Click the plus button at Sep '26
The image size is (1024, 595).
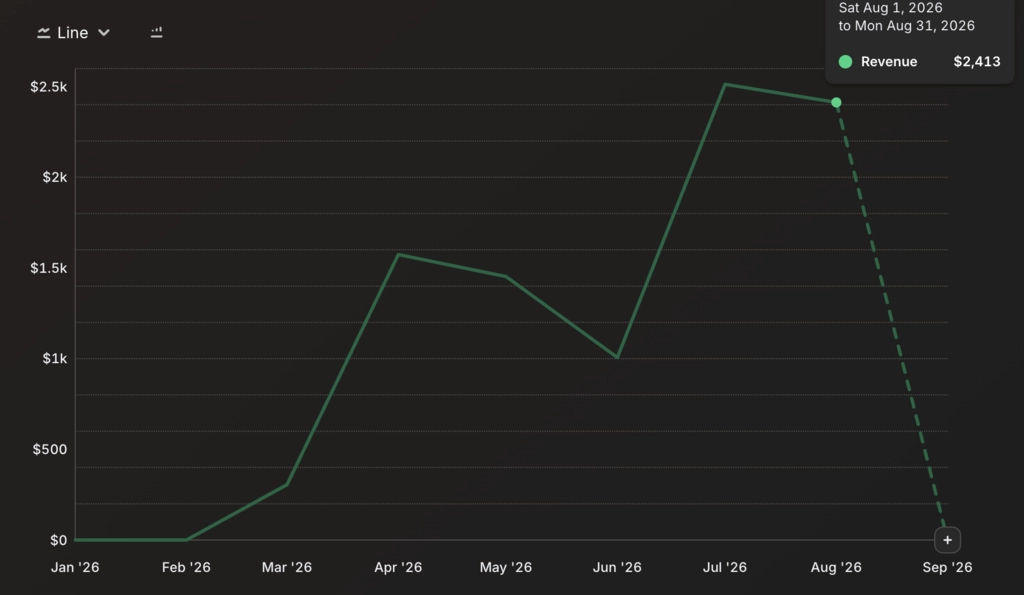(947, 540)
